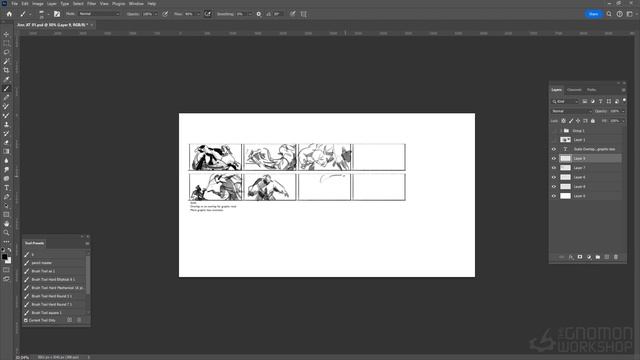Select the Lasso tool

pyautogui.click(x=6, y=52)
